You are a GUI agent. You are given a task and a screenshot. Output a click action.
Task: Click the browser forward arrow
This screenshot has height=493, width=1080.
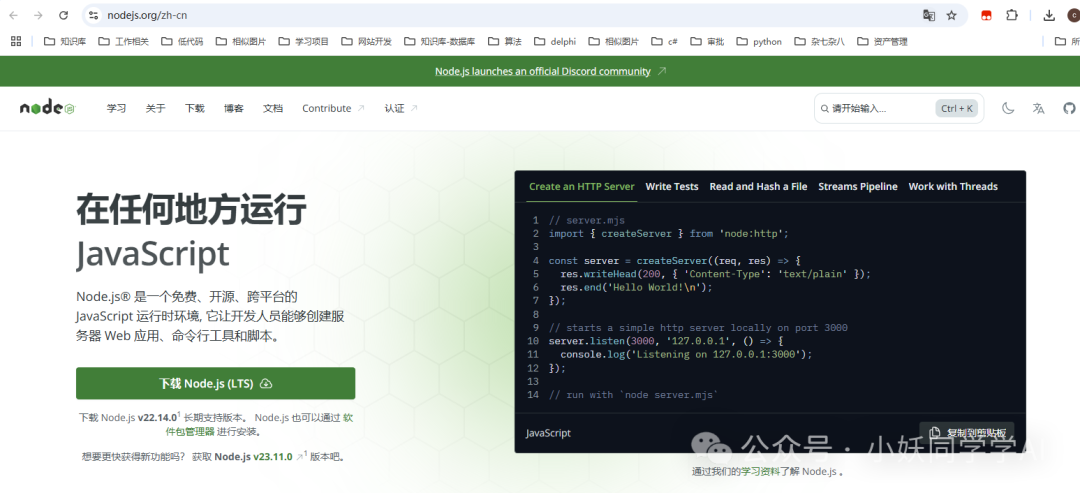[38, 15]
